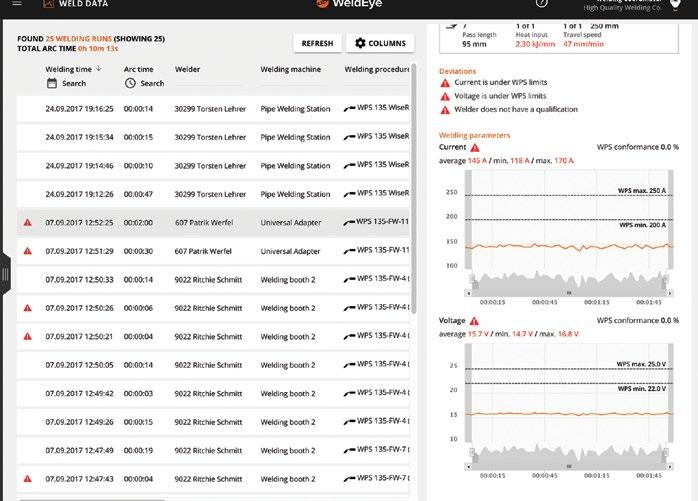Click the clock icon under Arc time
The height and width of the screenshot is (501, 698).
coord(130,83)
